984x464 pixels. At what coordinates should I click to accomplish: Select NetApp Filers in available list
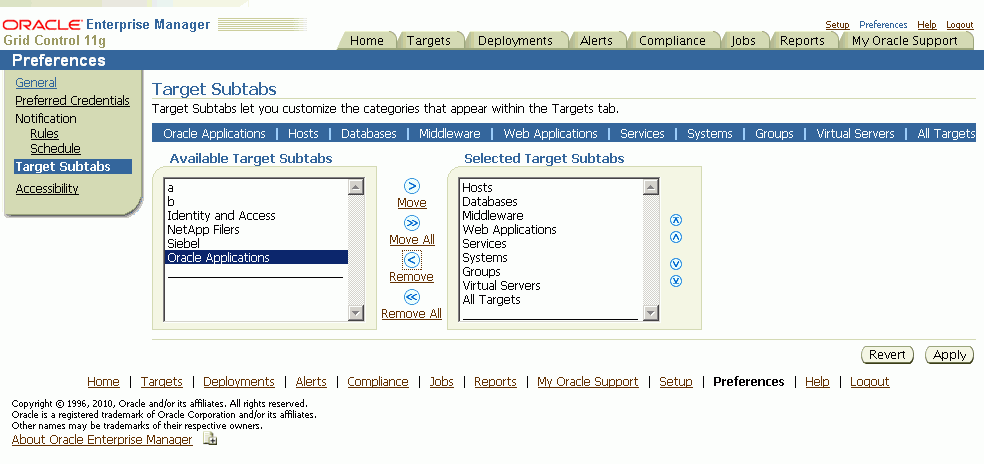256,230
